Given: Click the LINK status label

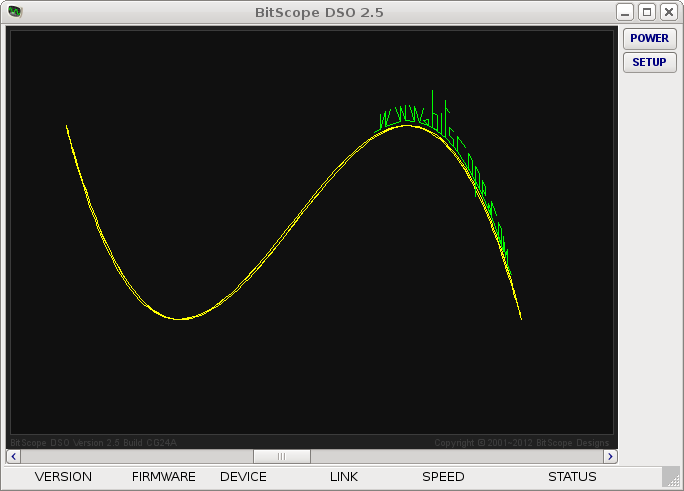Looking at the screenshot, I should point(344,477).
